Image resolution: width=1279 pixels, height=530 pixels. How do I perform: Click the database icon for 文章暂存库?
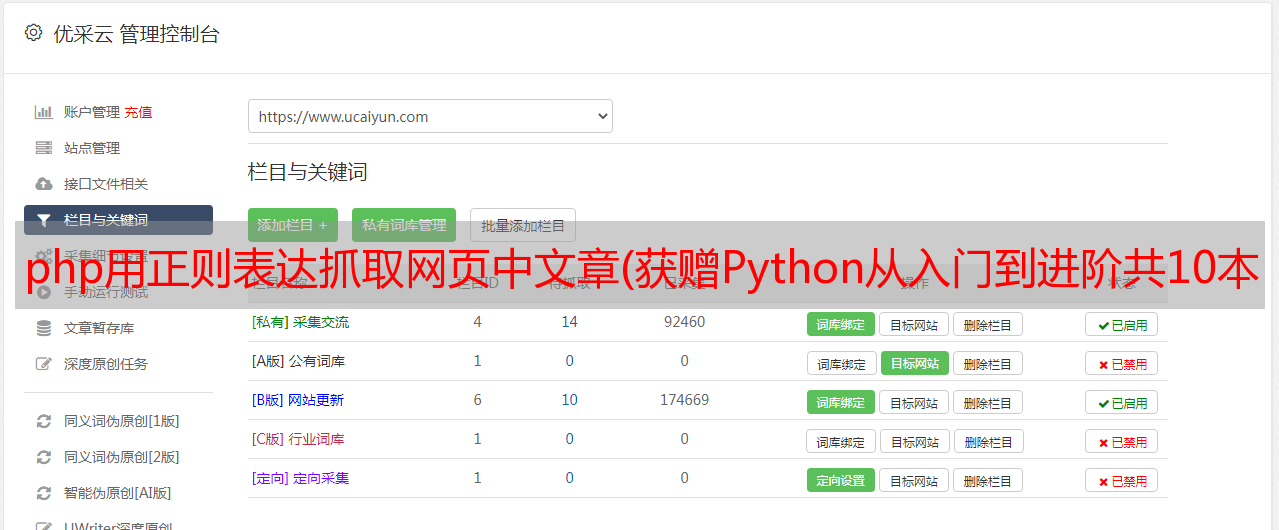pyautogui.click(x=44, y=328)
